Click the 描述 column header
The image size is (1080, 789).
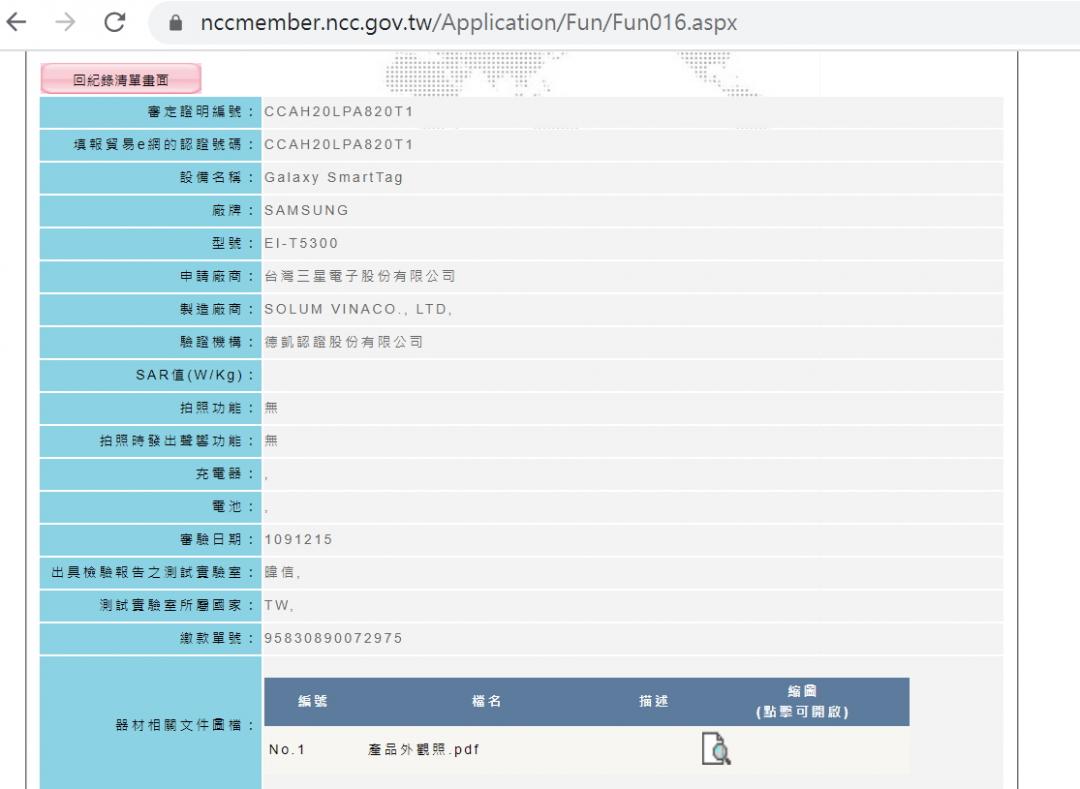[653, 702]
